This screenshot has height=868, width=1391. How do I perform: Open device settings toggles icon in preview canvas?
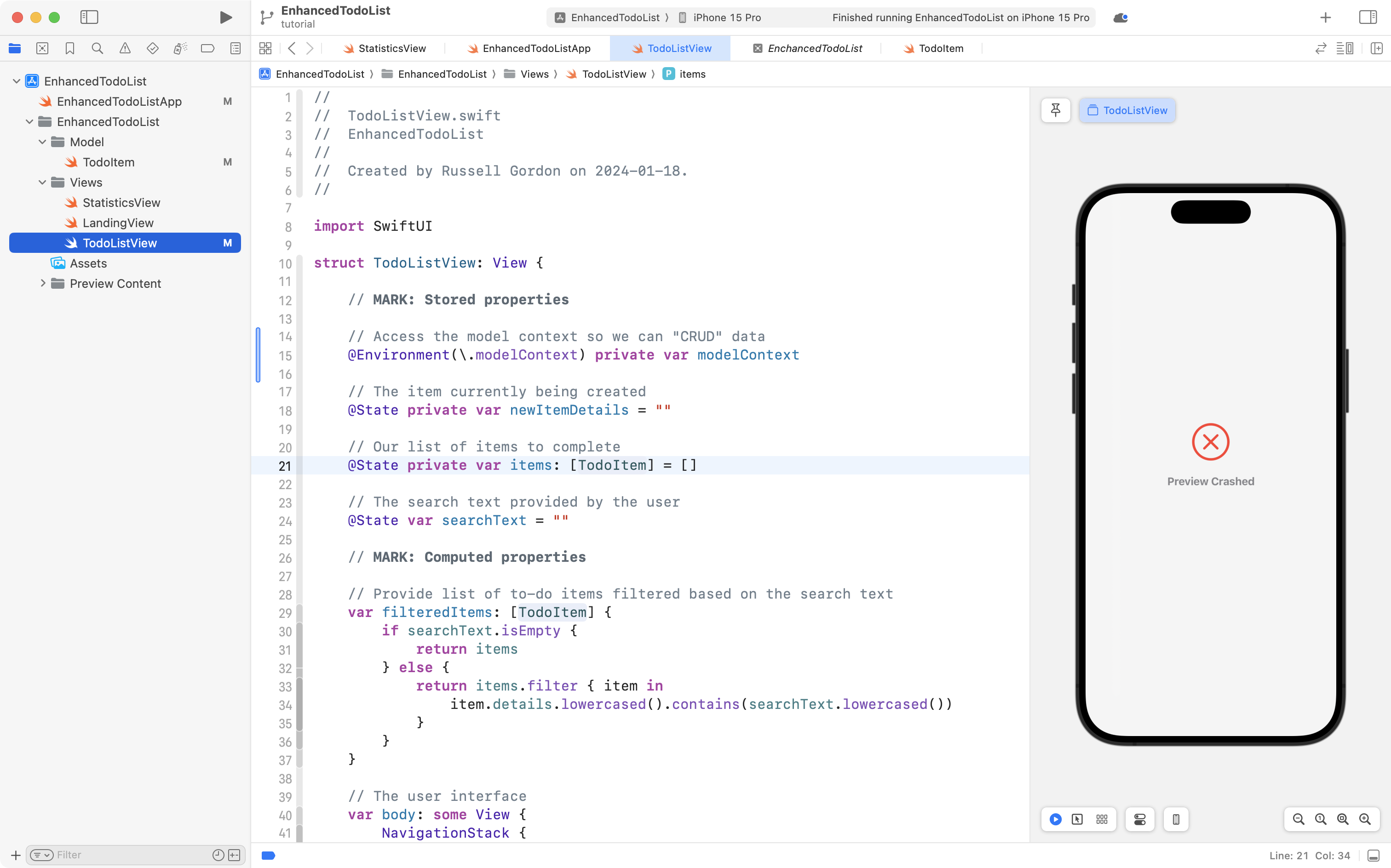[1139, 819]
